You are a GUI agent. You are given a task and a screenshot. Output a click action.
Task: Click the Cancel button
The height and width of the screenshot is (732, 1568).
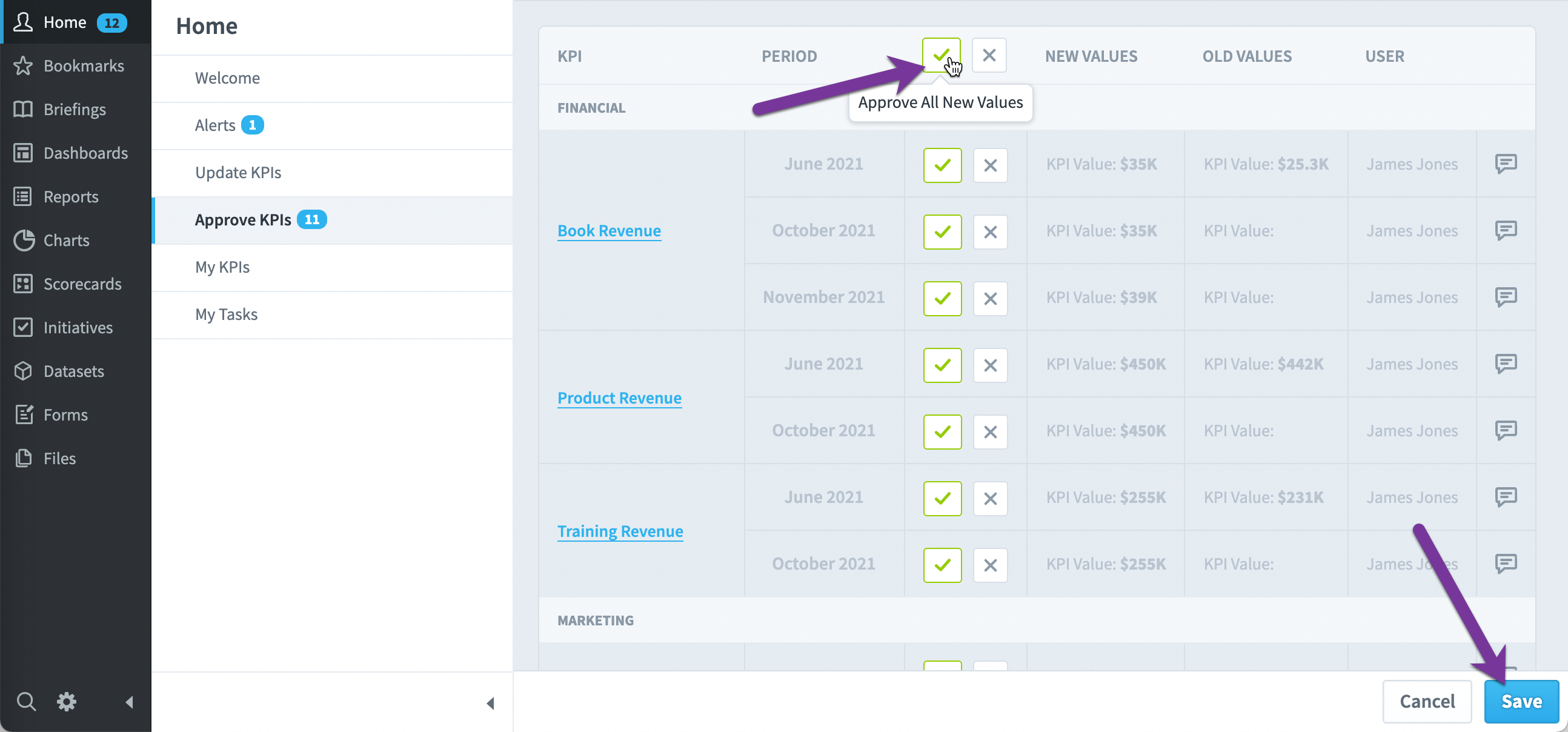1427,701
